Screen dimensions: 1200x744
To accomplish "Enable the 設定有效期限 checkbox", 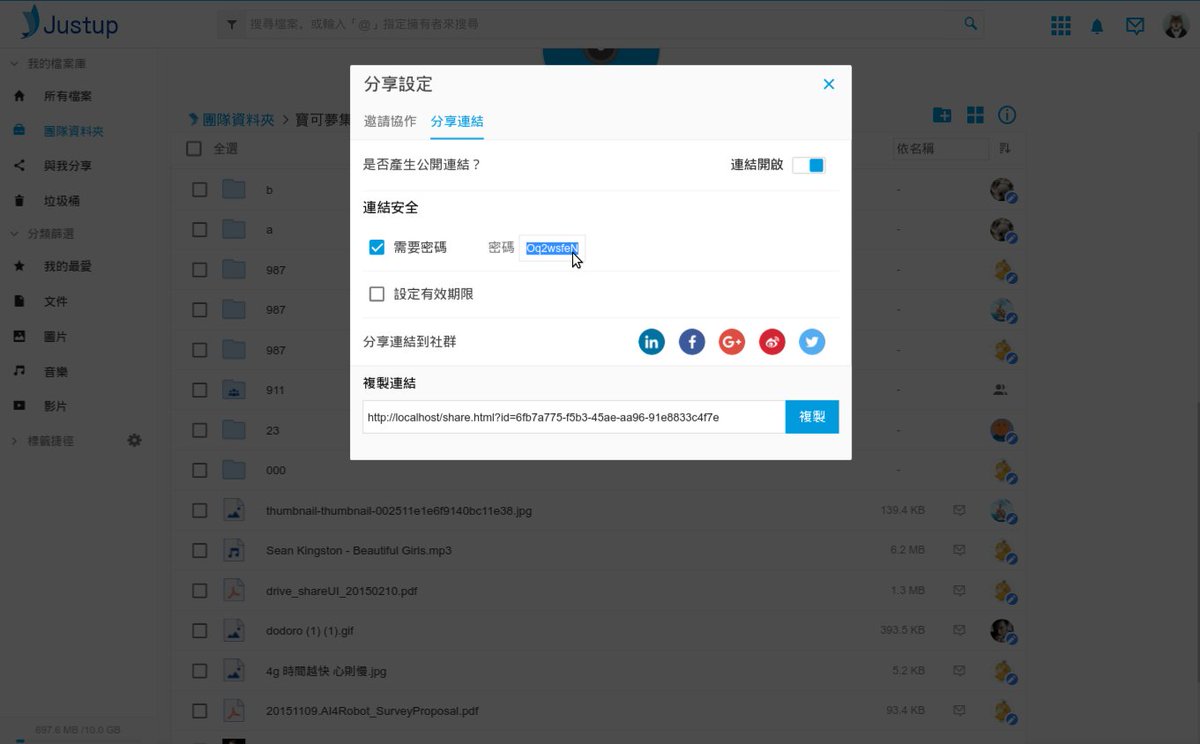I will [x=376, y=293].
